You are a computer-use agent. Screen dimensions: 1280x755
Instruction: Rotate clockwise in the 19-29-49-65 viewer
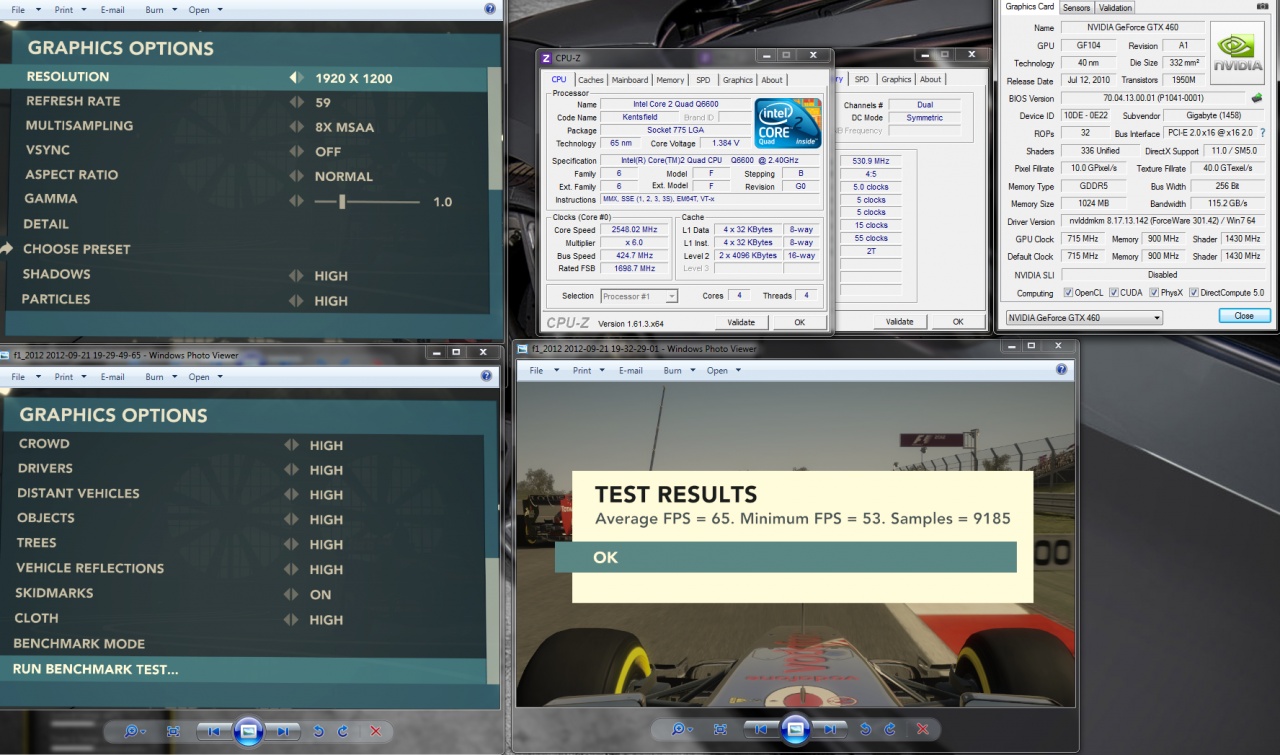point(345,731)
